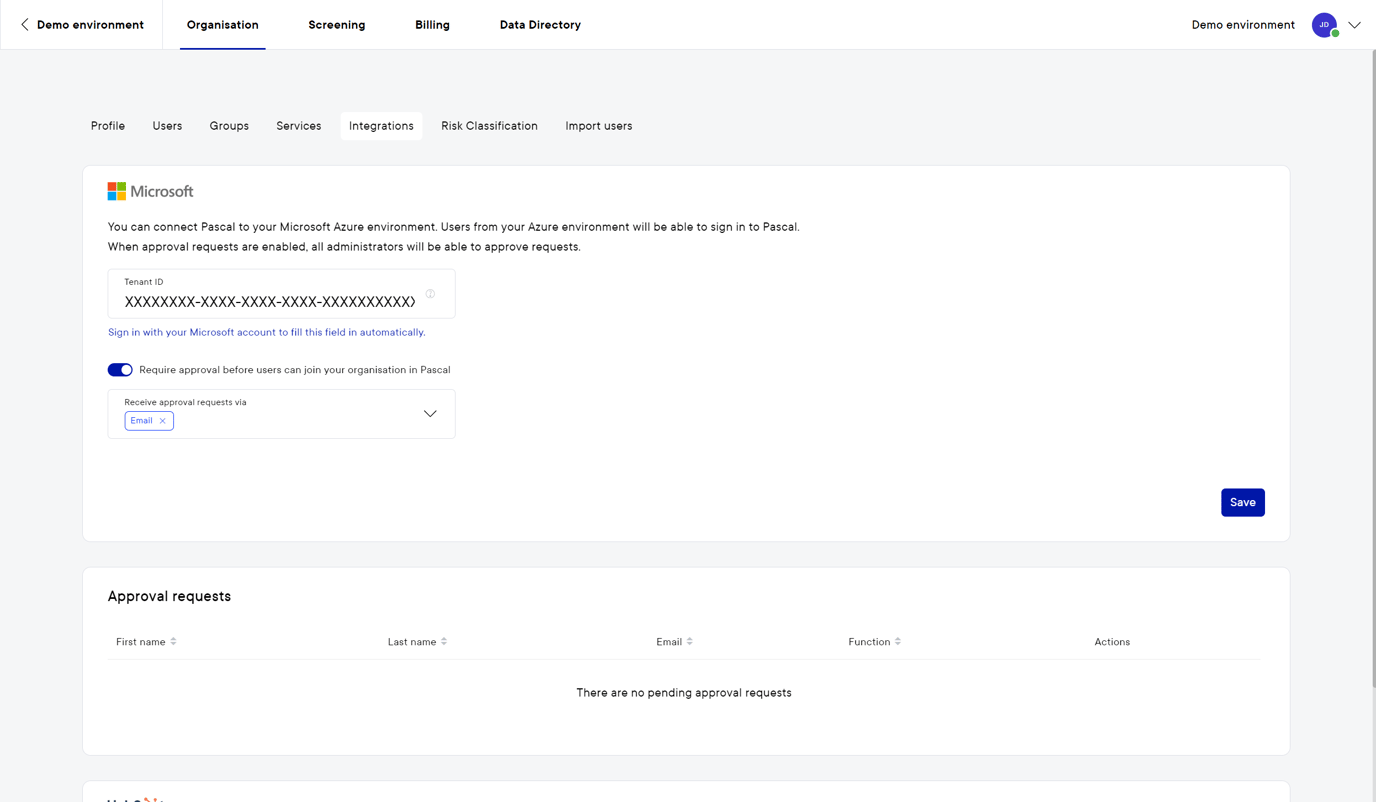Save the Microsoft integration settings

coord(1242,501)
